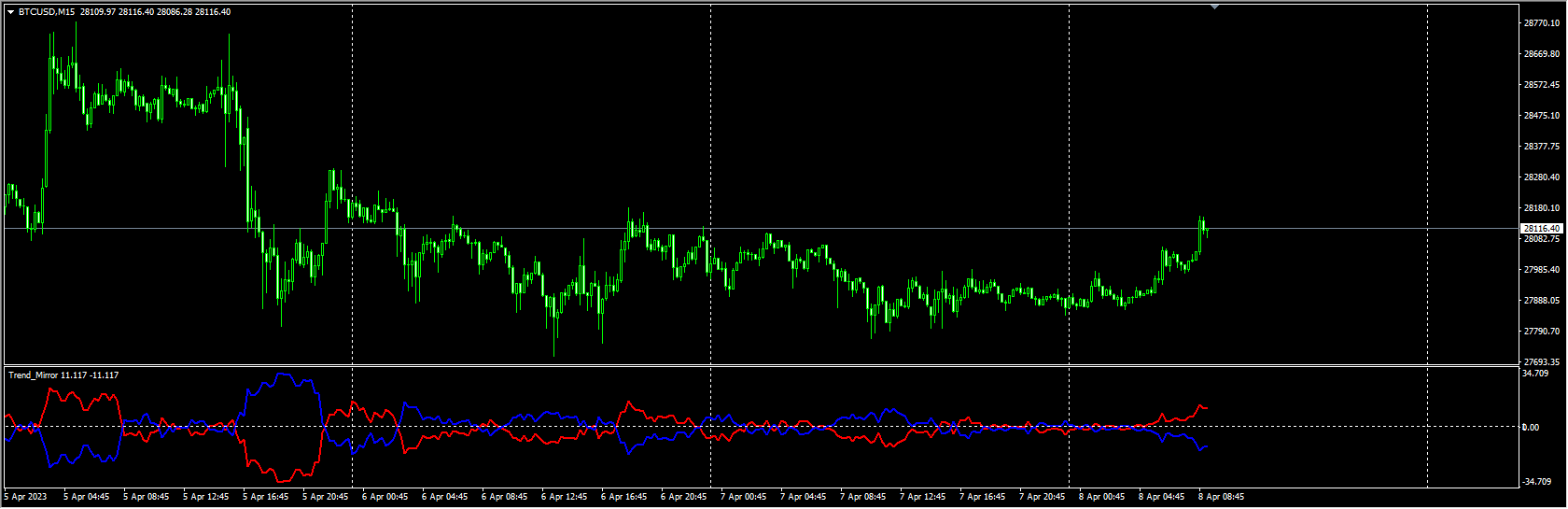Click the Trend_Mirror indicator label
The height and width of the screenshot is (509, 1568).
(34, 375)
